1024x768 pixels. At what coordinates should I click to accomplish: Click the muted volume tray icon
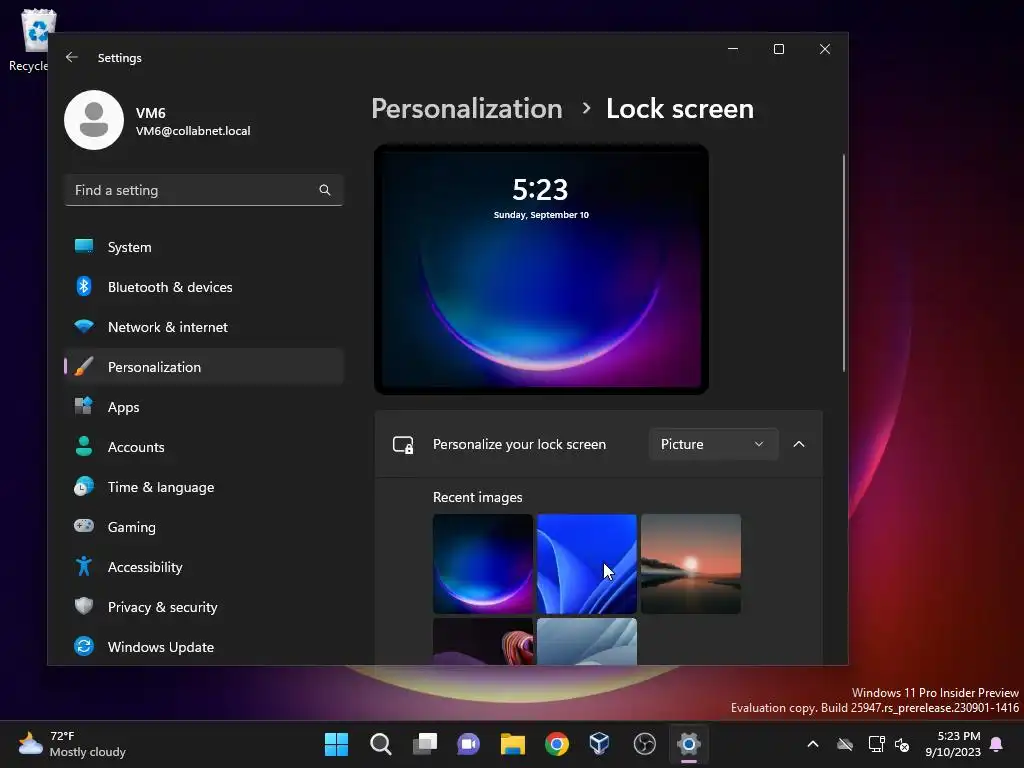coord(902,744)
